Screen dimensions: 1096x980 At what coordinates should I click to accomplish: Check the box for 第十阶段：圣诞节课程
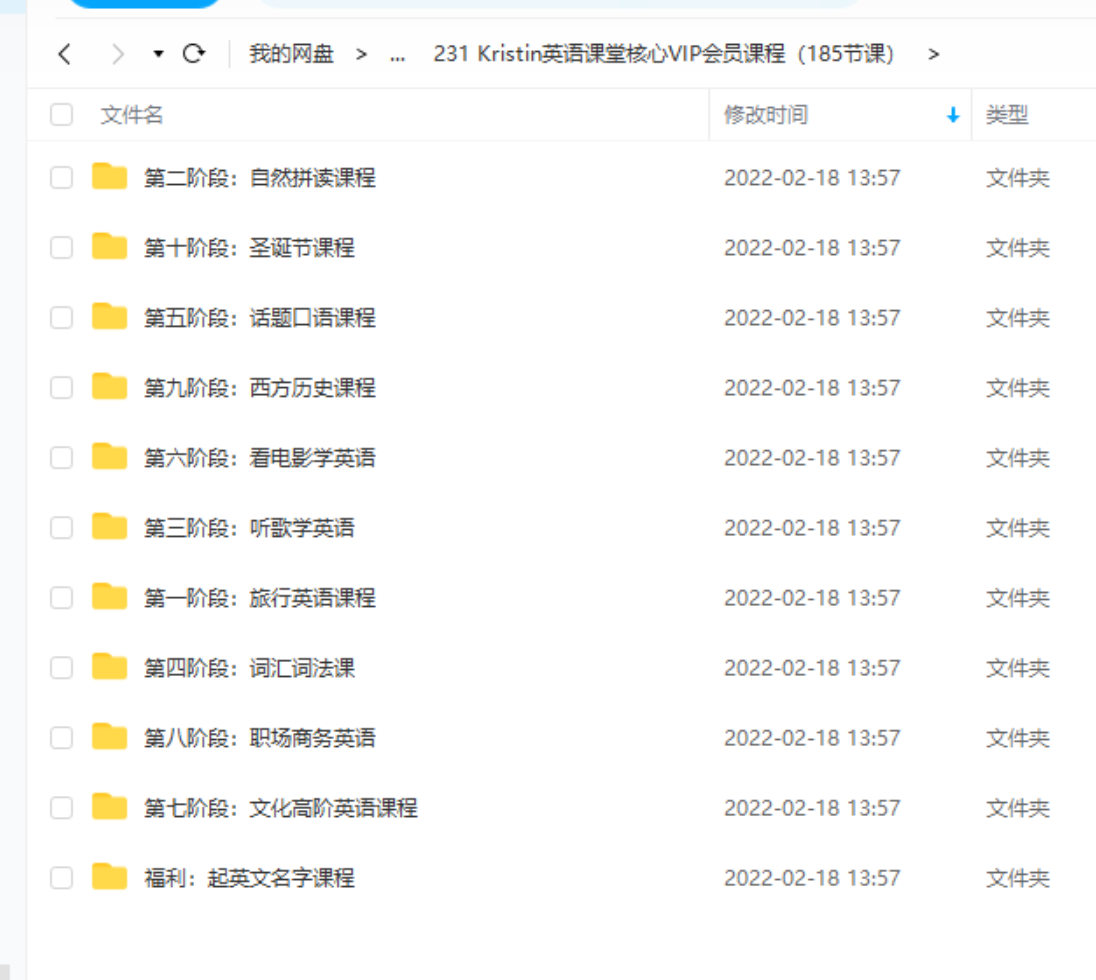click(62, 247)
